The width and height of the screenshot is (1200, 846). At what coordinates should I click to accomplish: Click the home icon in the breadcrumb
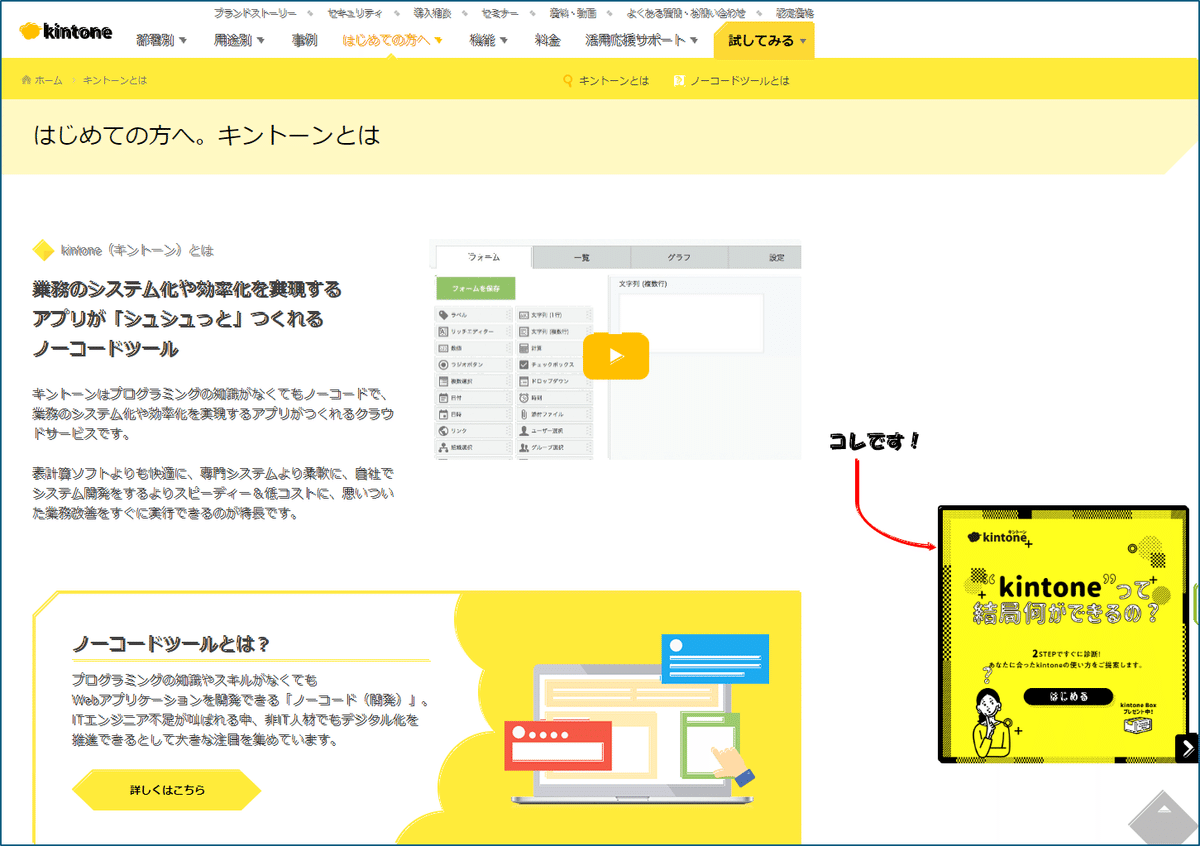pos(26,80)
